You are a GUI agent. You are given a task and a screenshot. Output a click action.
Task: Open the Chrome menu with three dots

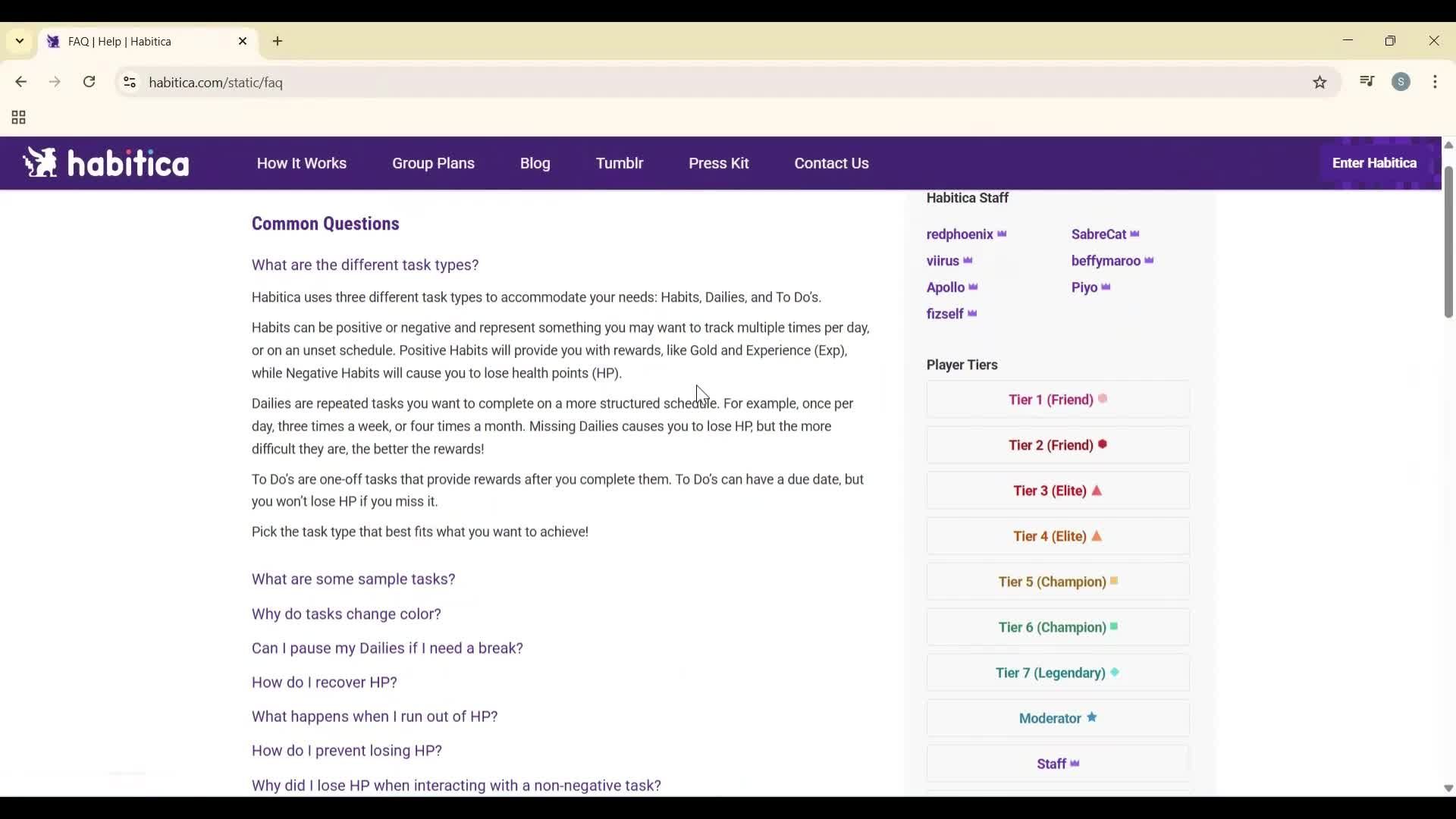1437,82
